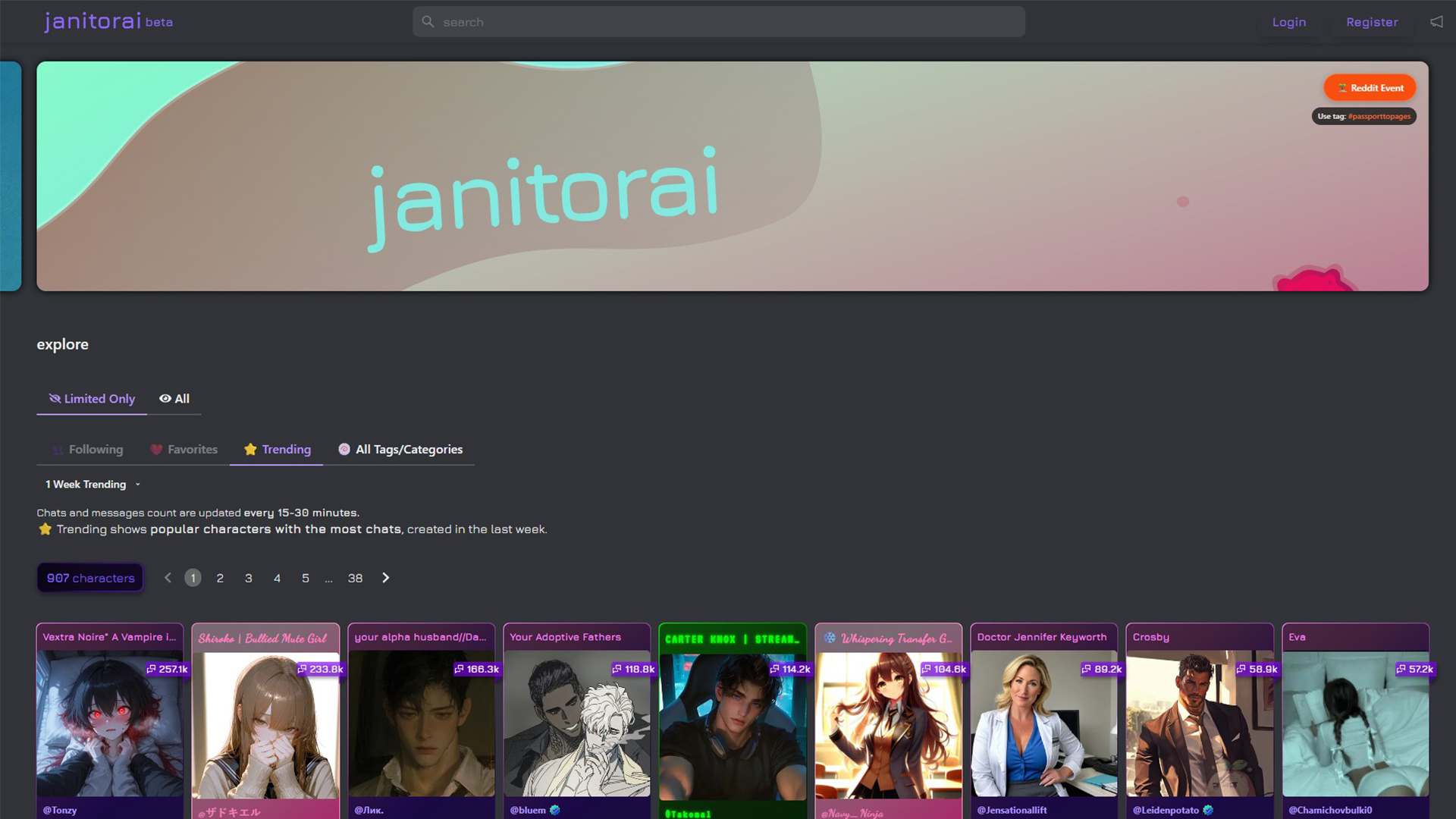Click the janitorai banner image
Image resolution: width=1456 pixels, height=819 pixels.
733,176
